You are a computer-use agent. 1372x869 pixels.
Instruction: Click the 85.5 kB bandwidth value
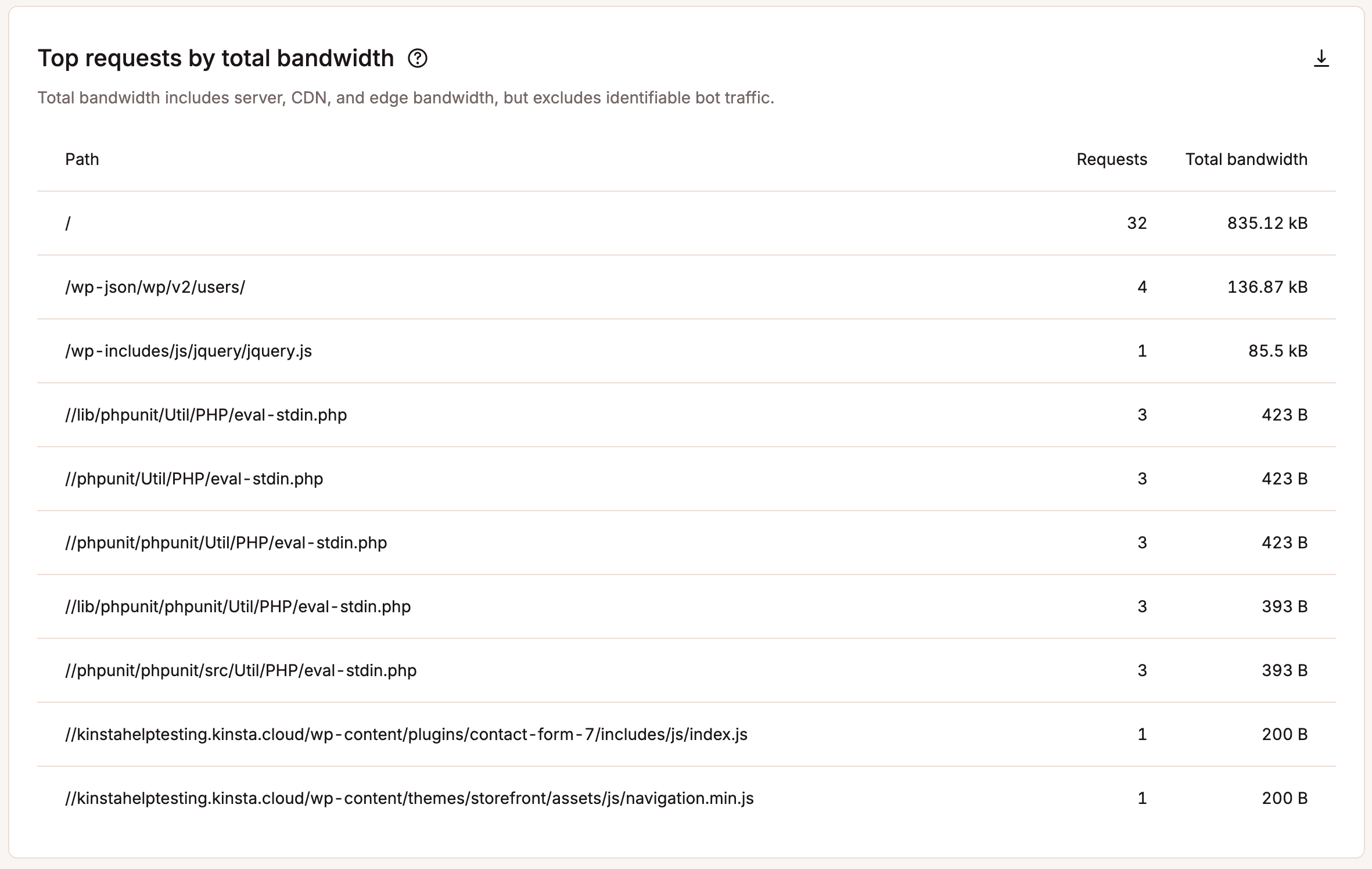tap(1277, 351)
